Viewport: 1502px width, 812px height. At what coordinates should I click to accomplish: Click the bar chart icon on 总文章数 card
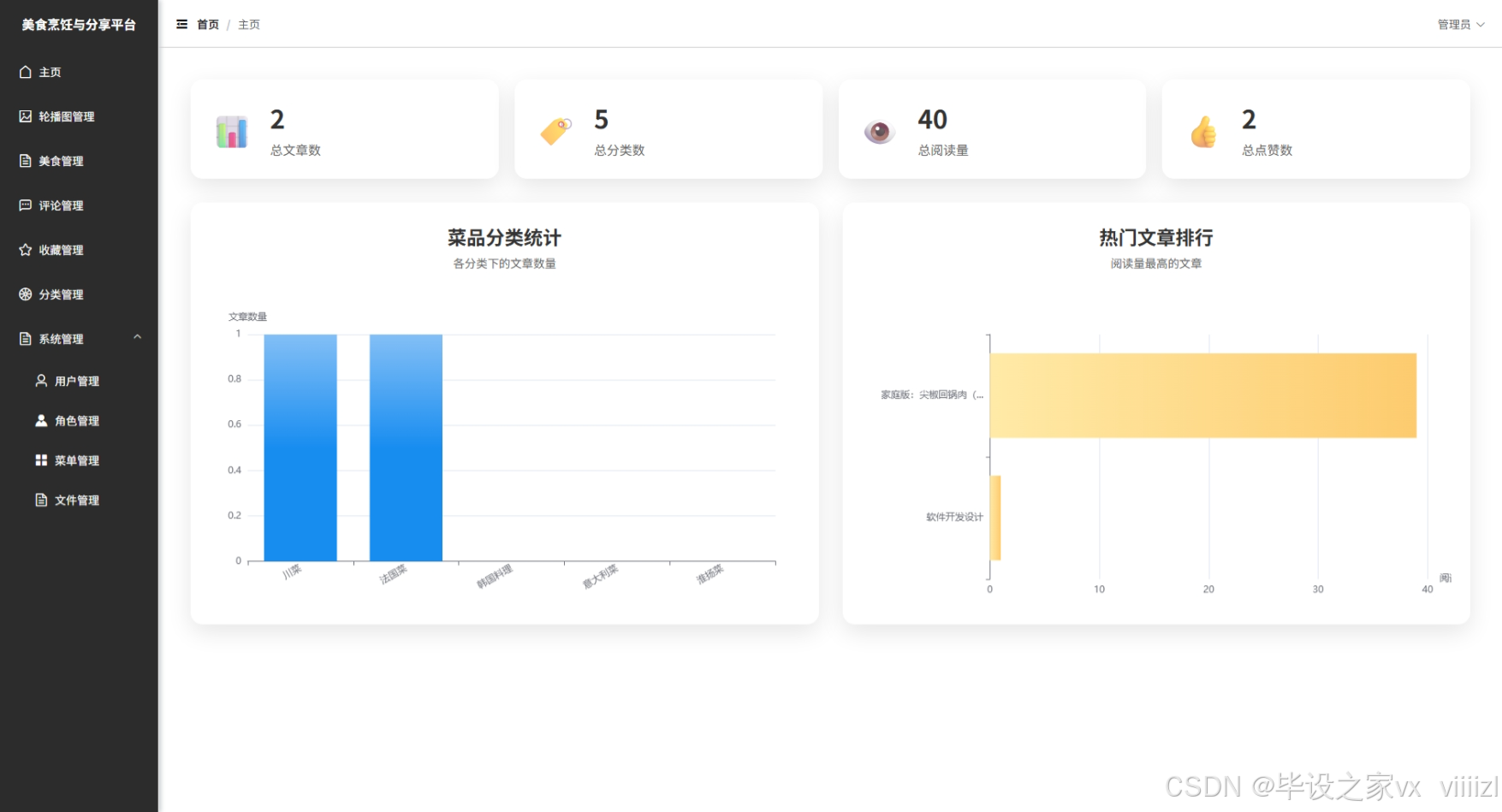tap(232, 132)
